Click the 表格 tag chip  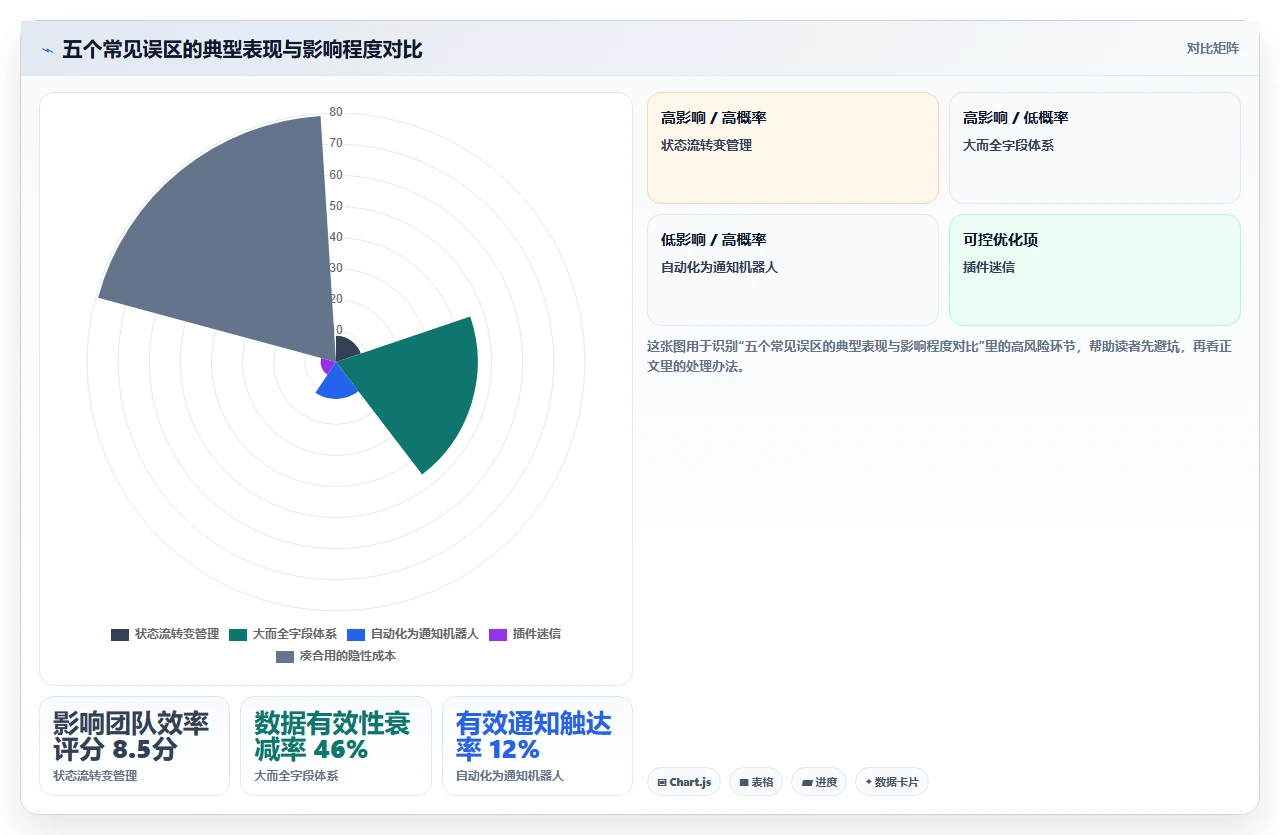pyautogui.click(x=756, y=782)
